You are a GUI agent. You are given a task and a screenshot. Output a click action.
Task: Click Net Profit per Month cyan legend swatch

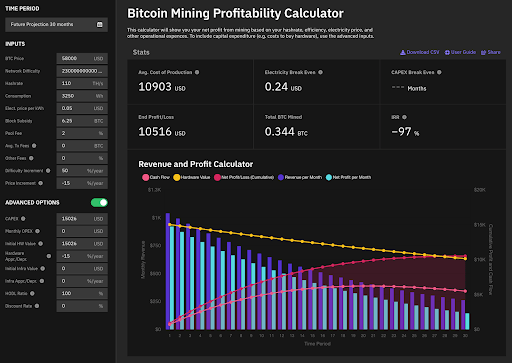click(329, 177)
